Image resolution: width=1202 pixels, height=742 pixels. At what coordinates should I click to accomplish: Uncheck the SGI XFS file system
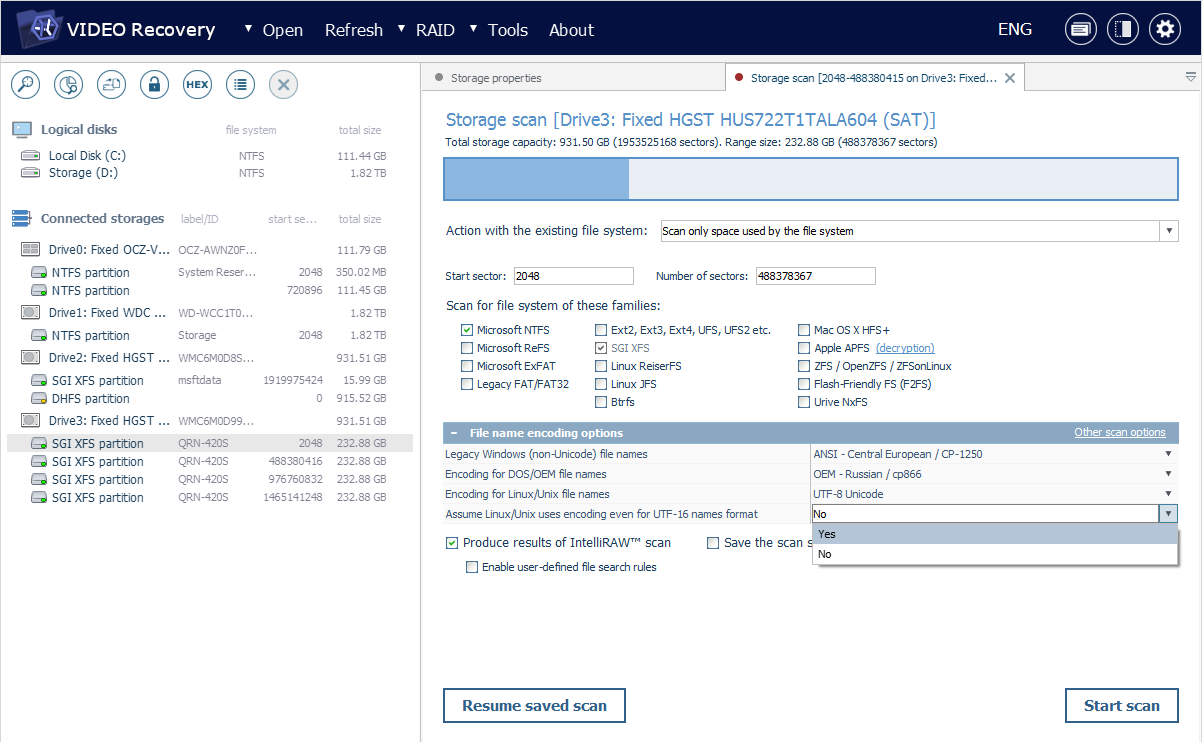[x=601, y=348]
